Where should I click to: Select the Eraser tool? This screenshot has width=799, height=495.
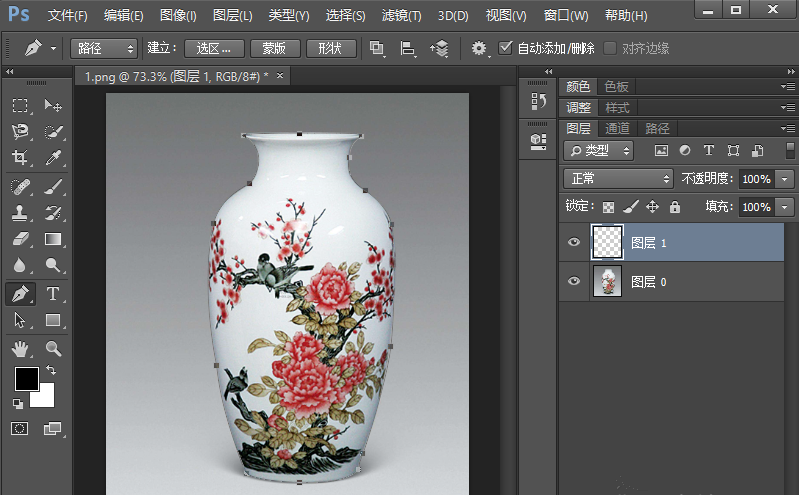[20, 239]
